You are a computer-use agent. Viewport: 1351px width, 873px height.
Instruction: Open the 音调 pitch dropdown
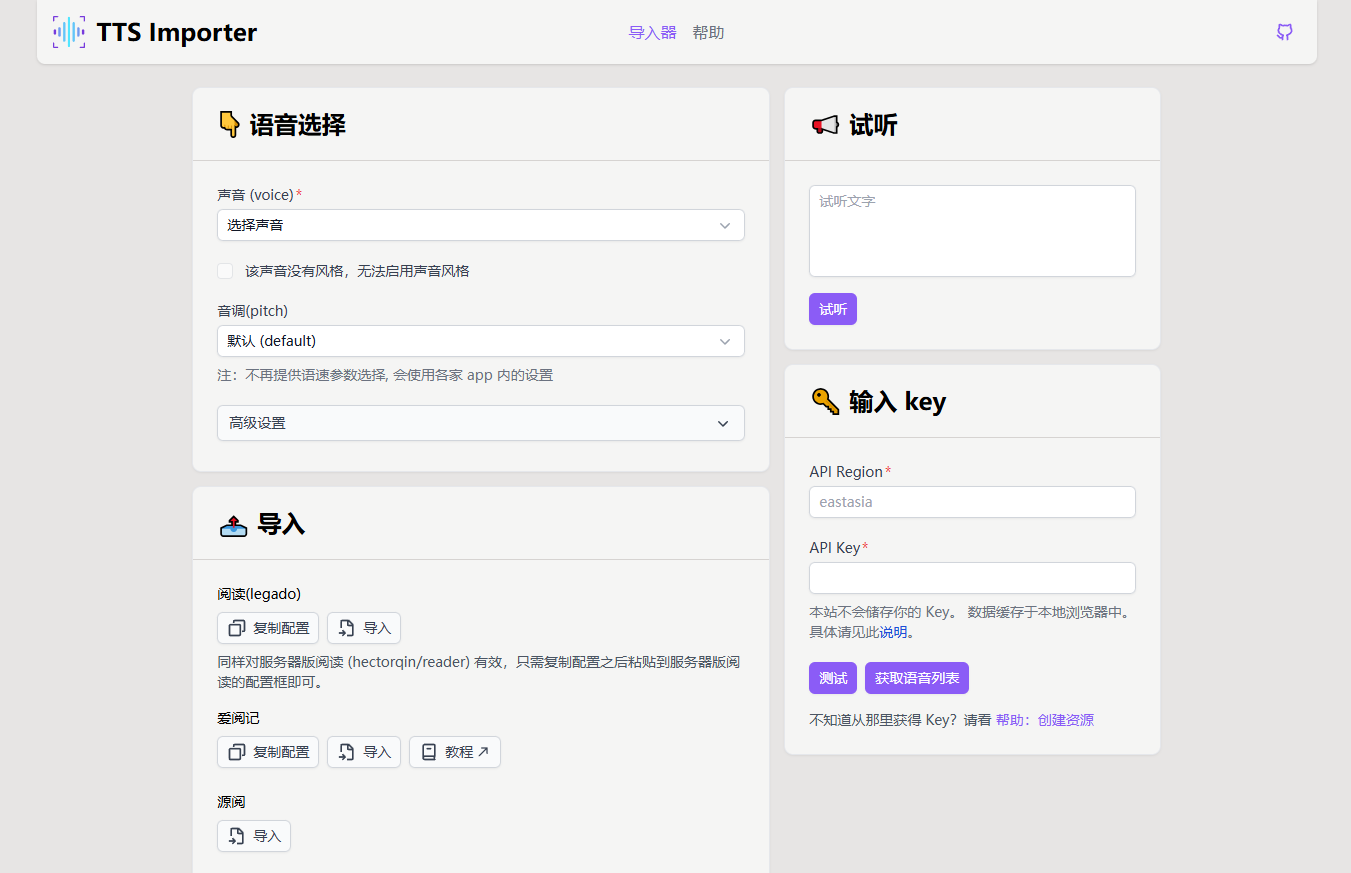pos(481,341)
